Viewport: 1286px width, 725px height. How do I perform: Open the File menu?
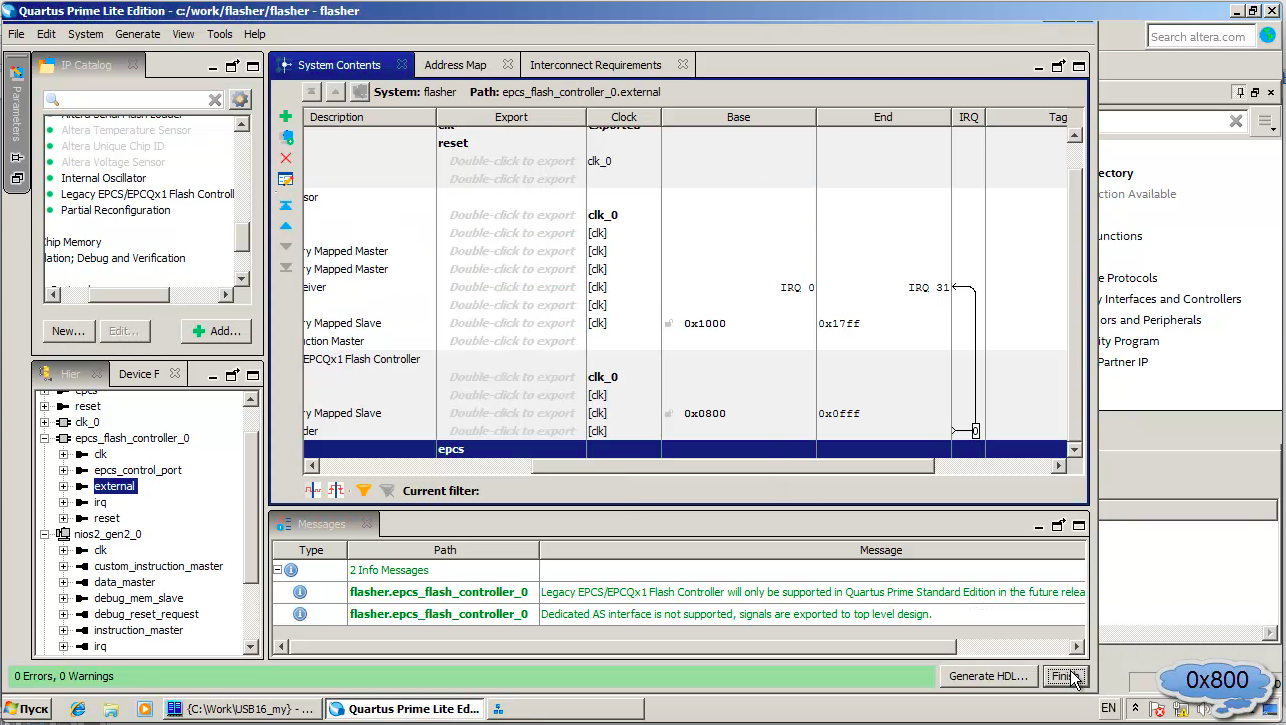[x=16, y=34]
